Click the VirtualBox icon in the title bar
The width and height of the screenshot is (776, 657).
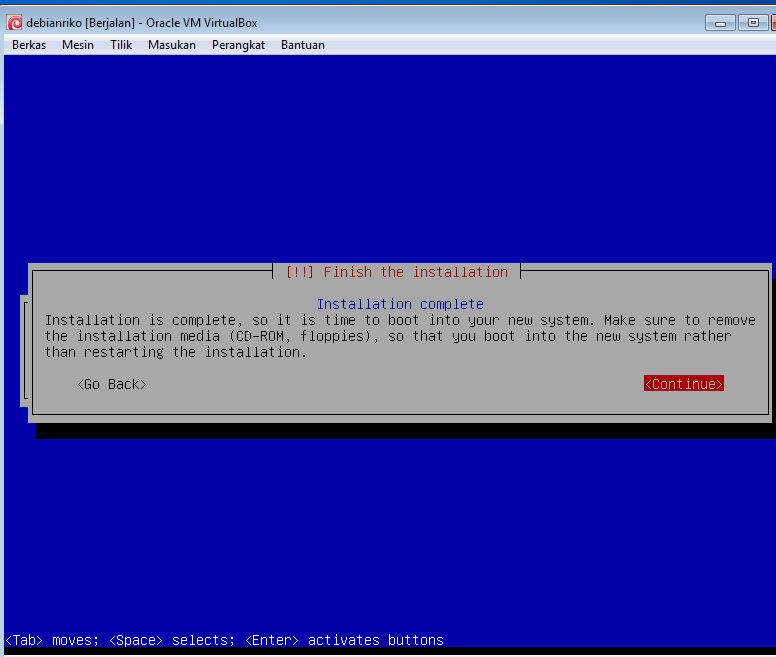pyautogui.click(x=14, y=23)
